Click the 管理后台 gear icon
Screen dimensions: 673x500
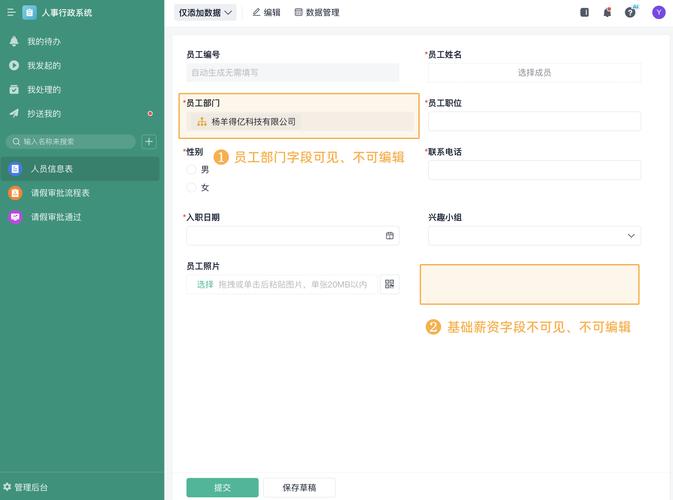tap(7, 487)
